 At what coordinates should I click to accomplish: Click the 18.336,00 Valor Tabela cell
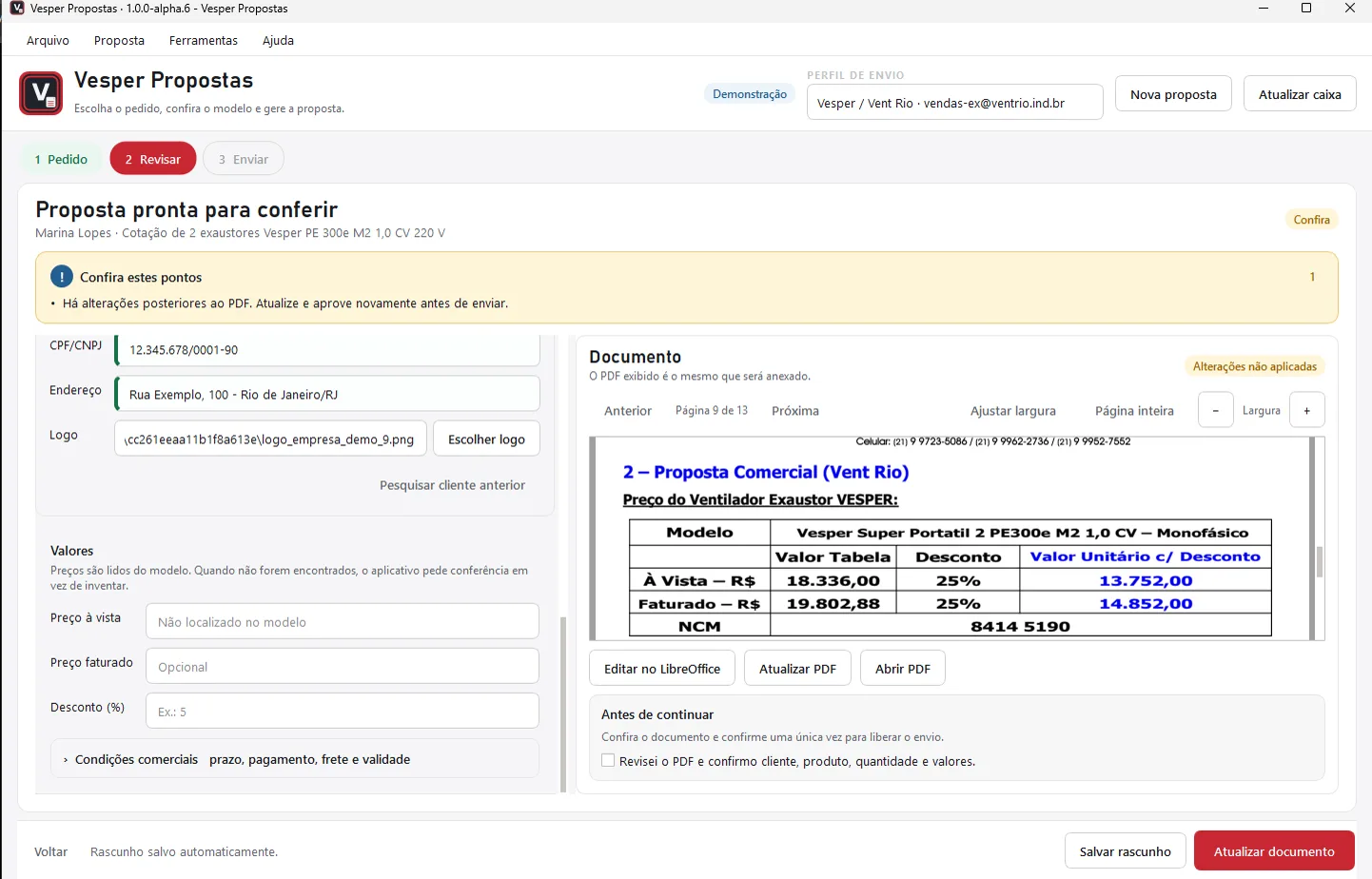833,580
